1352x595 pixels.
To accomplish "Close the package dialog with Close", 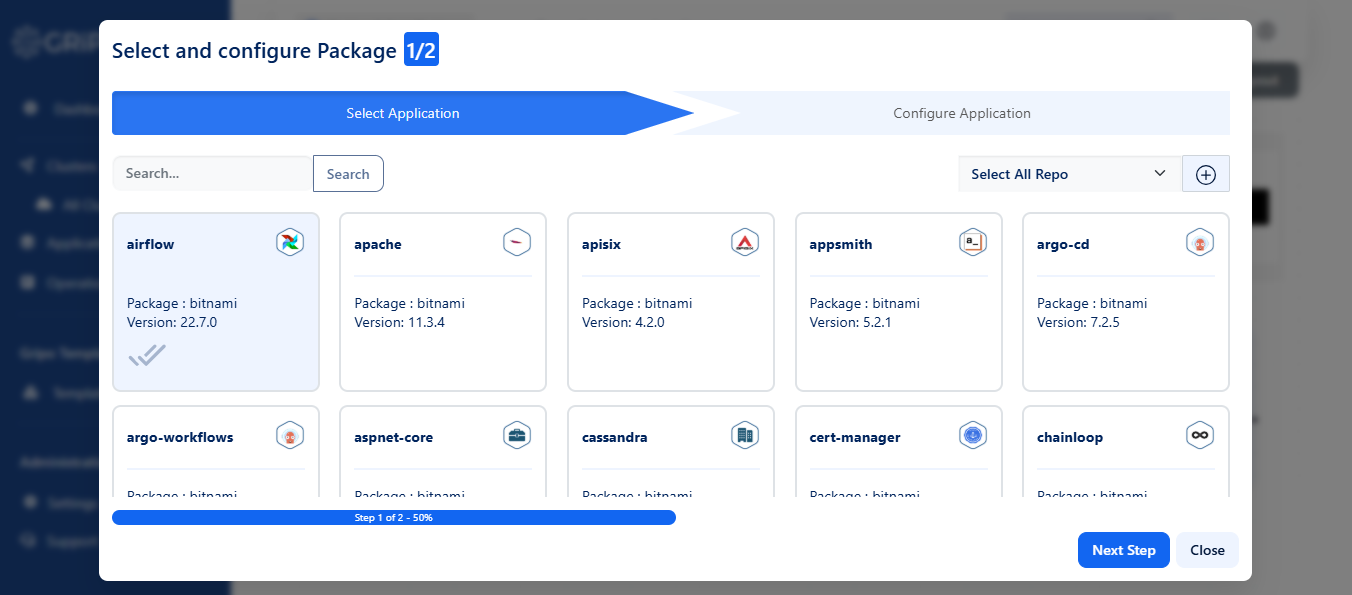I will click(x=1207, y=550).
